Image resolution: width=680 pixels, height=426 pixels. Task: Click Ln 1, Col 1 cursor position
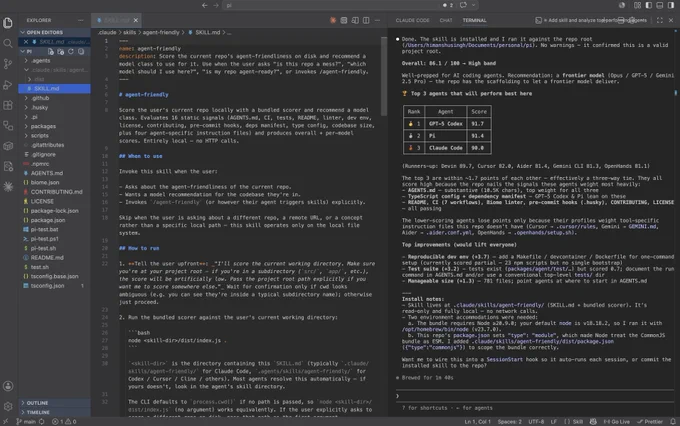pos(477,421)
